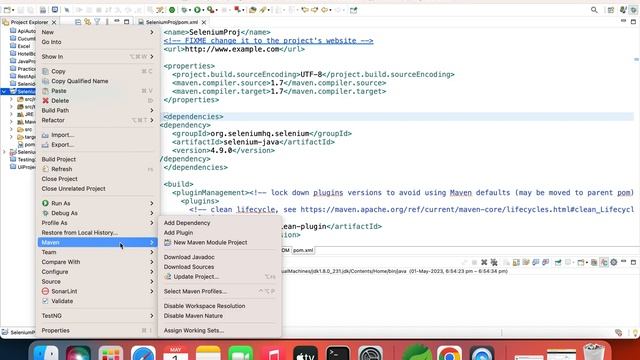Collapse the selected Selenium project tree node
Image resolution: width=640 pixels, height=360 pixels.
pyautogui.click(x=4, y=91)
